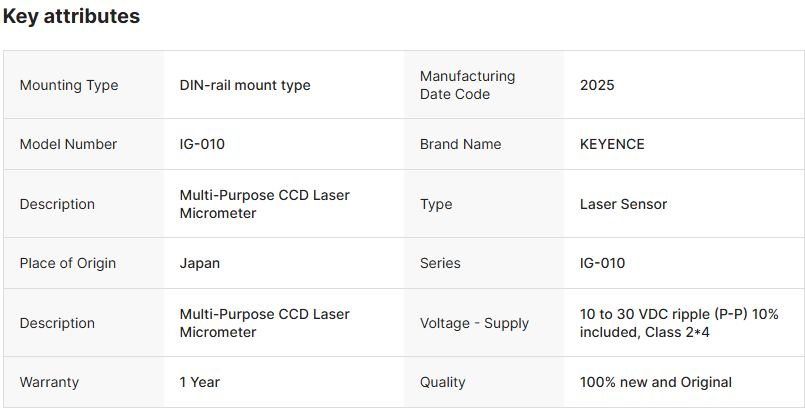Select the 1 Year warranty value
The height and width of the screenshot is (408, 805).
[200, 382]
